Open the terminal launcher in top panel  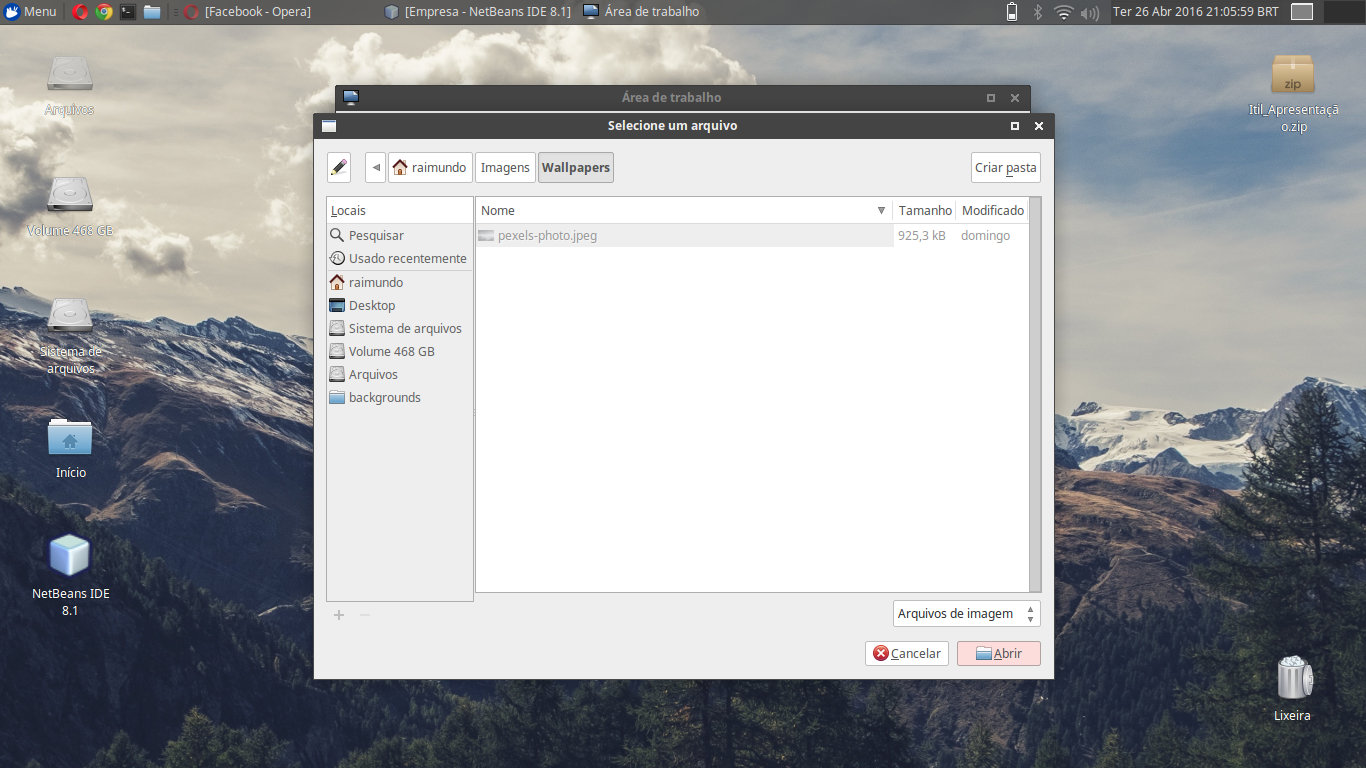coord(128,12)
